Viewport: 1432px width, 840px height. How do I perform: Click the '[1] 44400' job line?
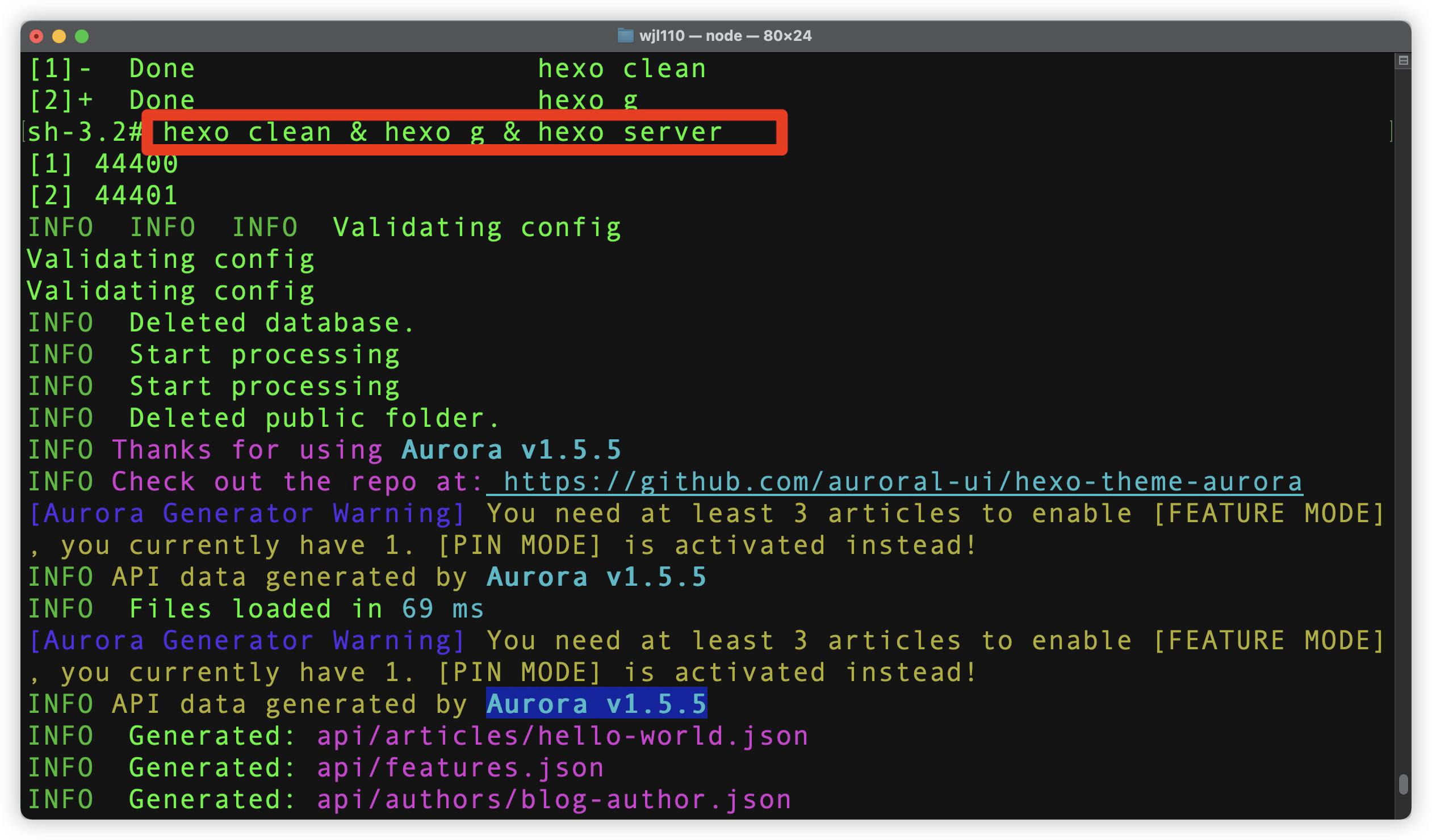point(103,163)
